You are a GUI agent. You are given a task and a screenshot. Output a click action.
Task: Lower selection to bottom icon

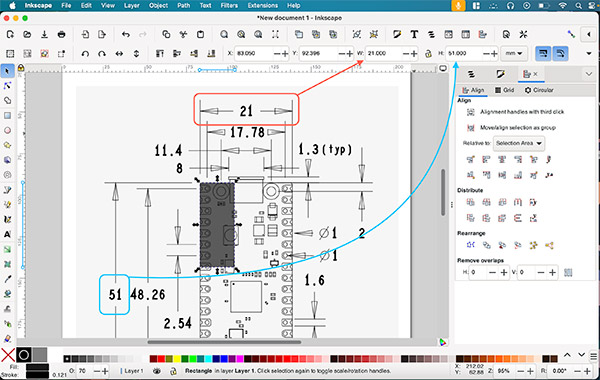211,54
